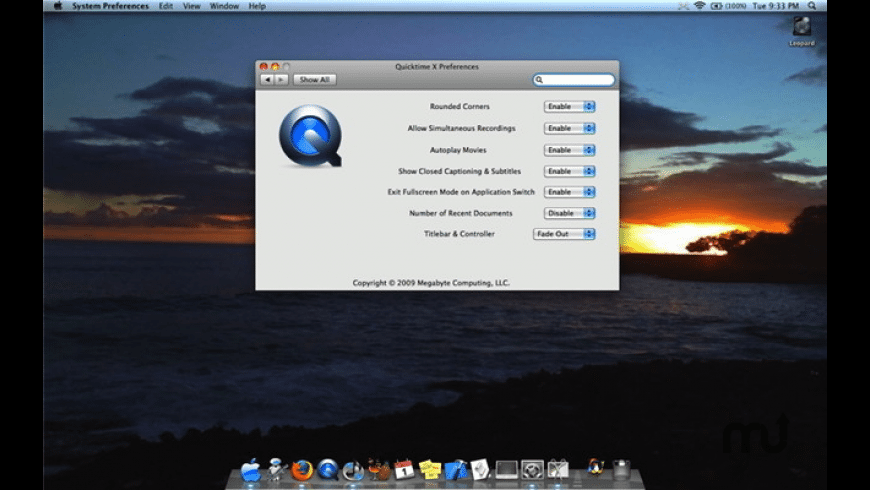Viewport: 870px width, 490px height.
Task: Open Titlebar & Controller Fade Out dropdown
Action: (564, 234)
